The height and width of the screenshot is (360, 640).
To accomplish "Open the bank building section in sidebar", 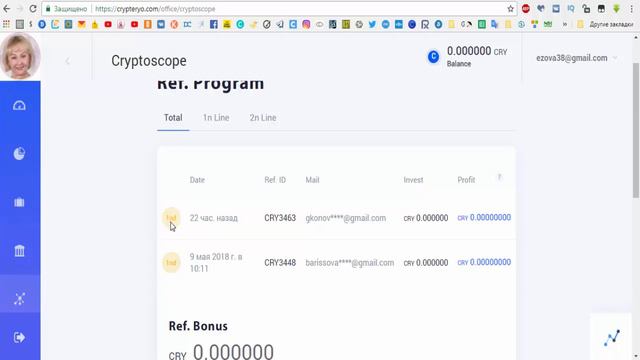I will pos(19,251).
